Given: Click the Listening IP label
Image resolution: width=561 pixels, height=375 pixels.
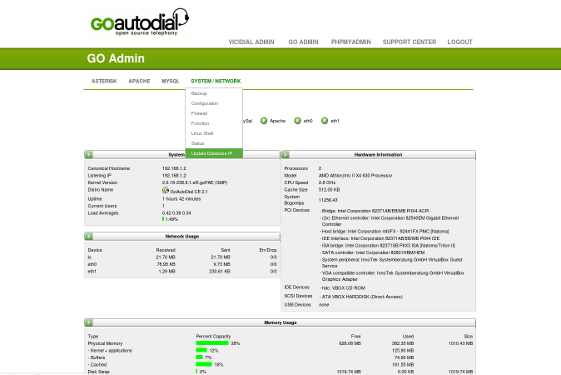Looking at the screenshot, I should (x=99, y=176).
